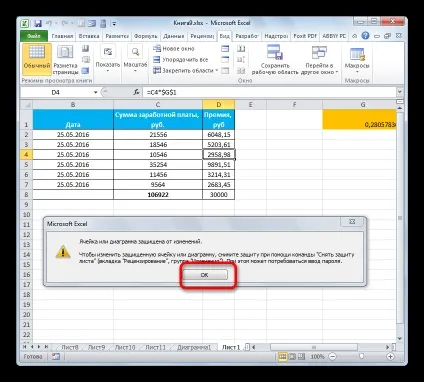424x382 pixels.
Task: Select row 4 header
Action: [x=26, y=154]
